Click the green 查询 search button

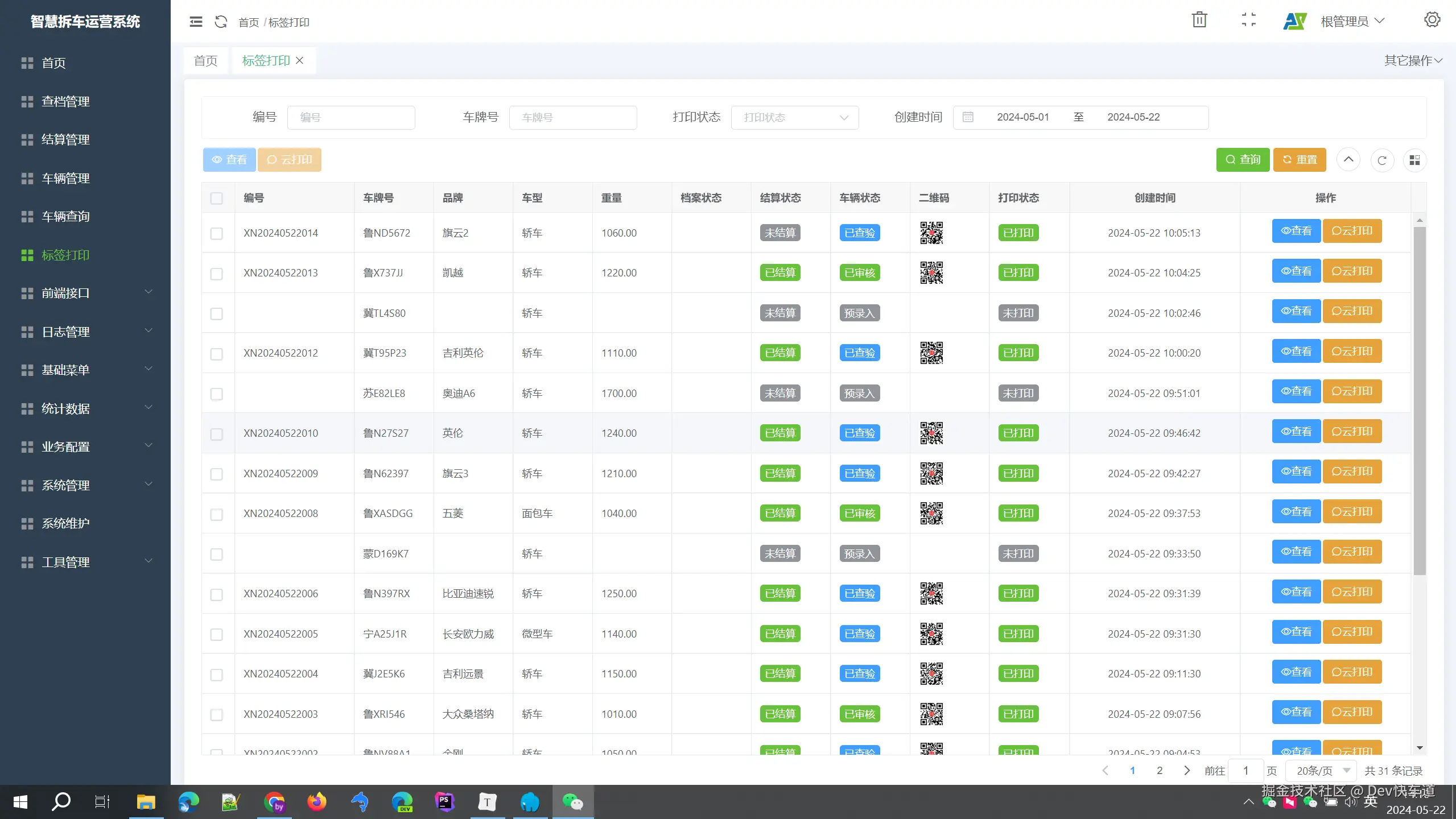1243,160
